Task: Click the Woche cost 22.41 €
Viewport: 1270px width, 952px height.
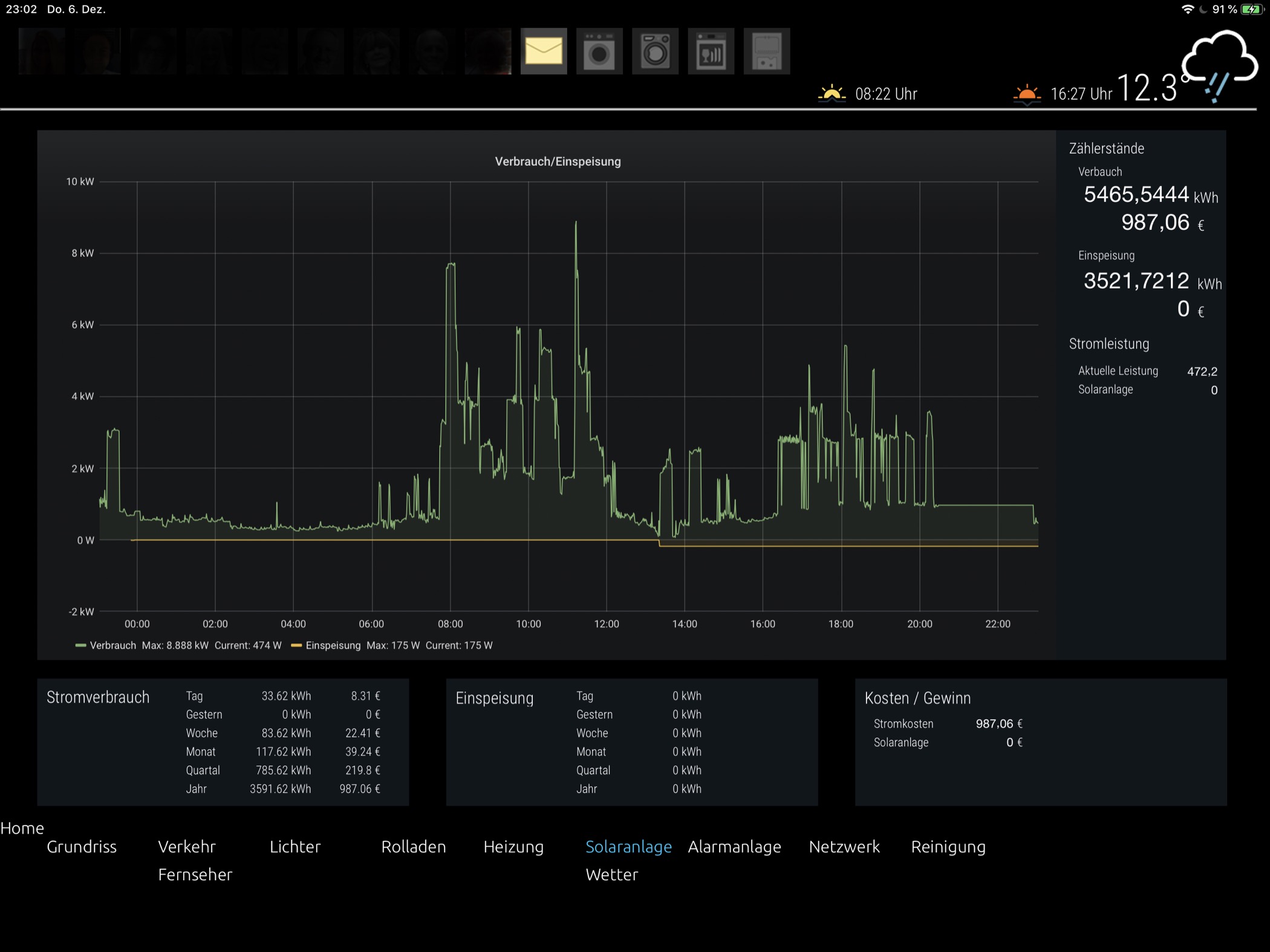Action: coord(363,733)
